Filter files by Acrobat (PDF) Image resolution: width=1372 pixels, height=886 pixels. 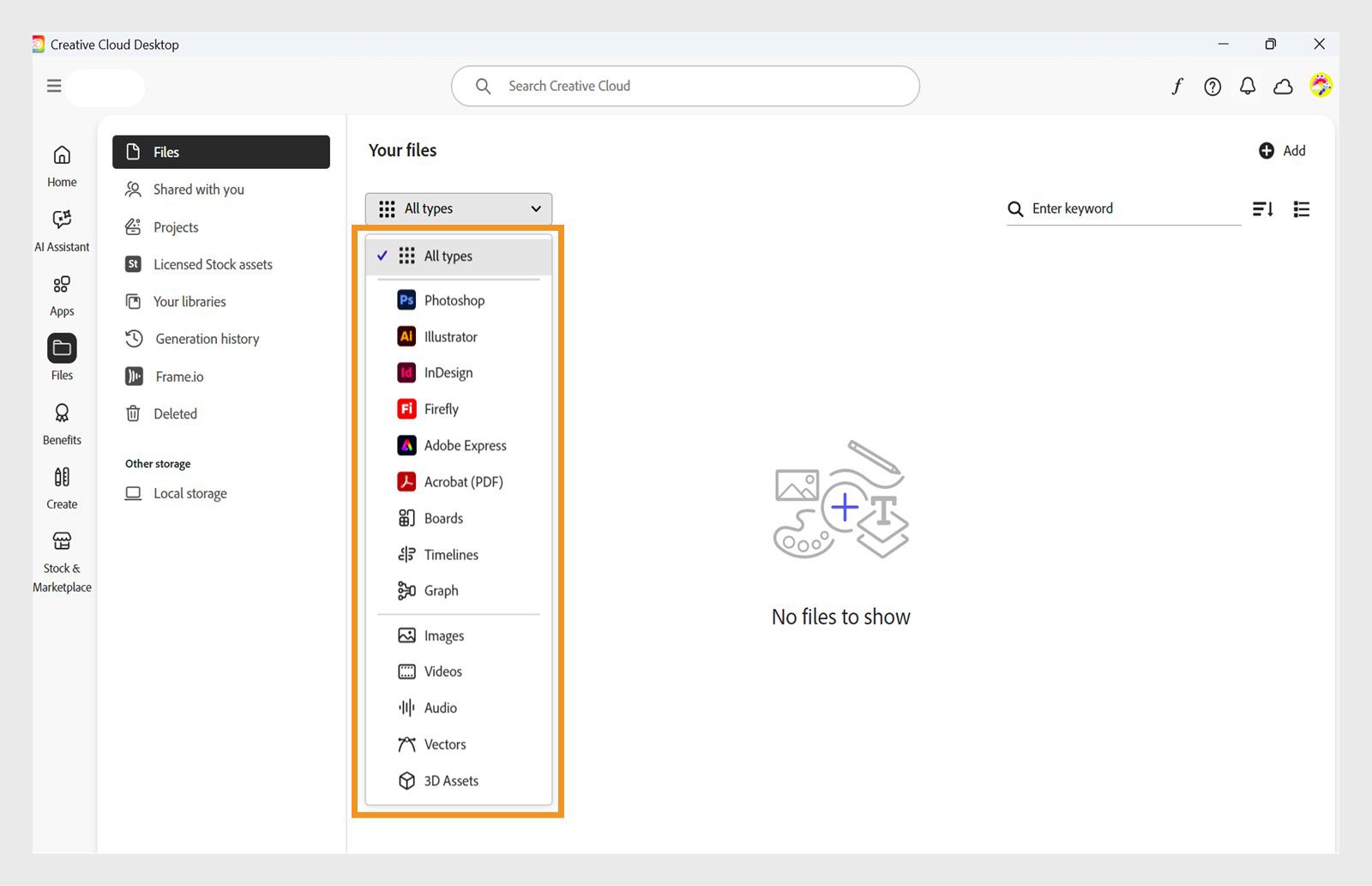click(x=459, y=482)
